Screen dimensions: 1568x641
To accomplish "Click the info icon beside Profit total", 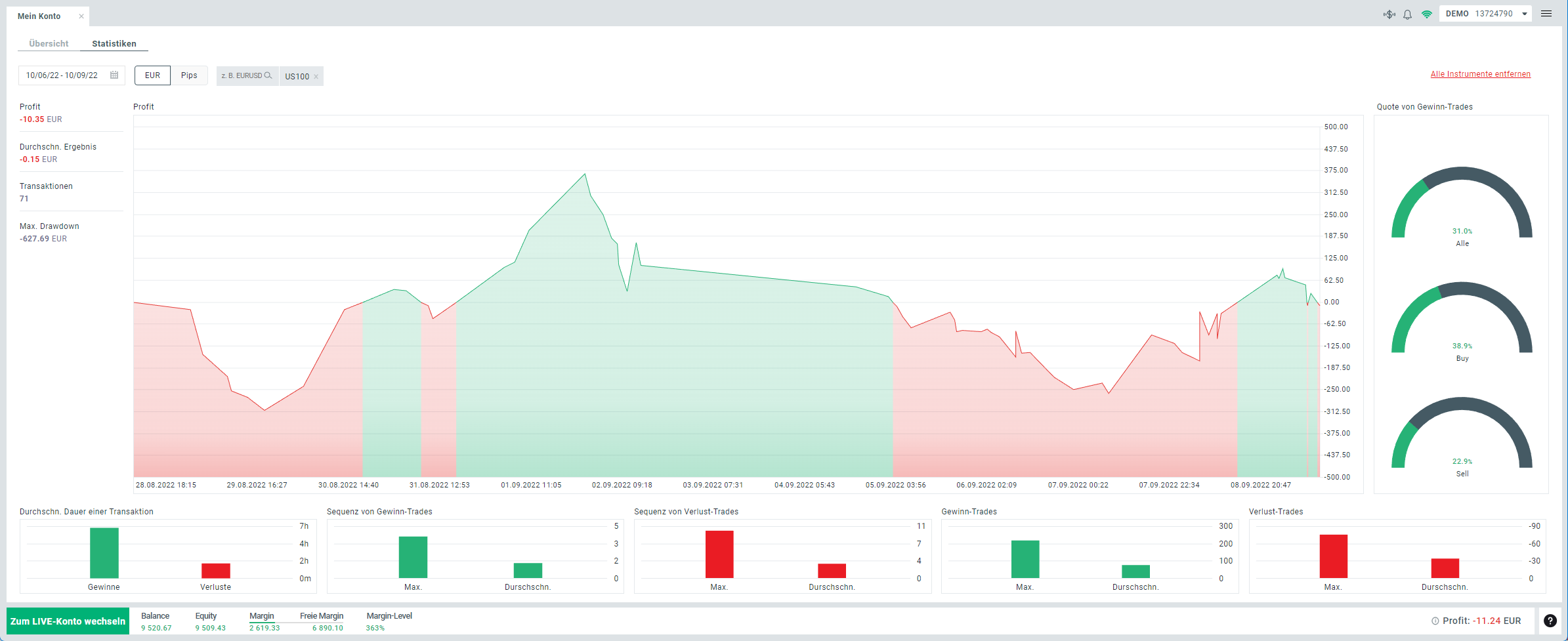I will pyautogui.click(x=1435, y=621).
